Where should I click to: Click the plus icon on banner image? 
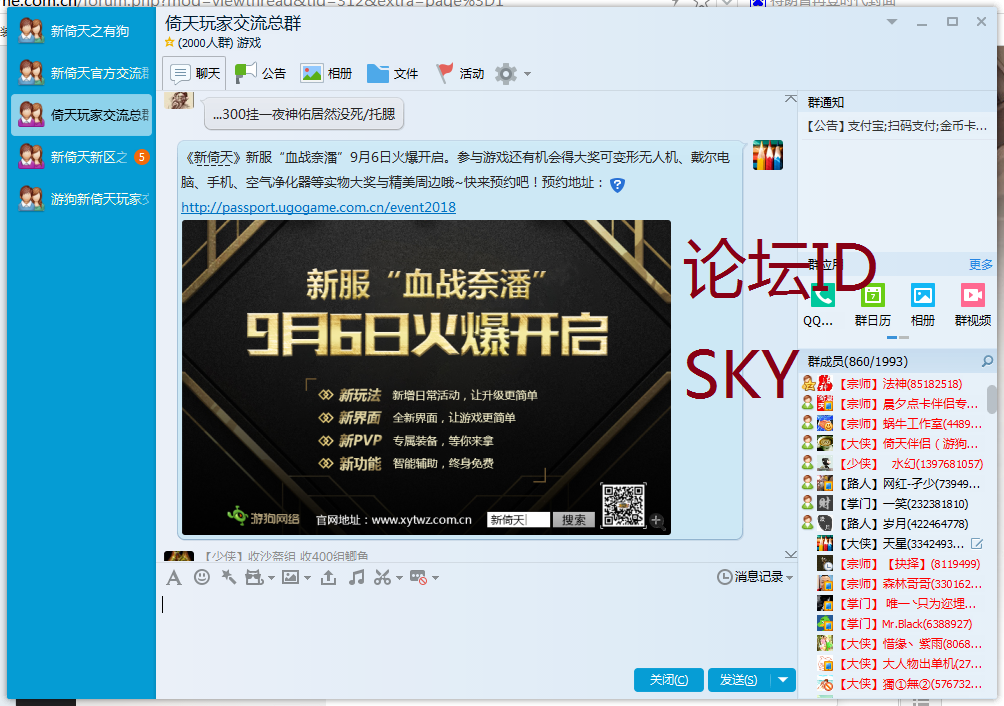click(656, 520)
